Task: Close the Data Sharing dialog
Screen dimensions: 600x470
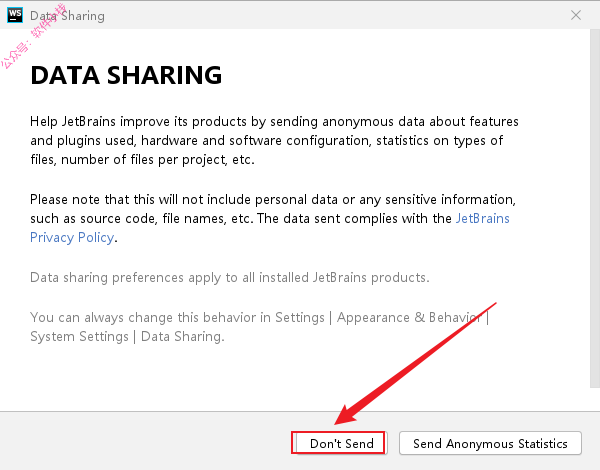Action: tap(576, 15)
